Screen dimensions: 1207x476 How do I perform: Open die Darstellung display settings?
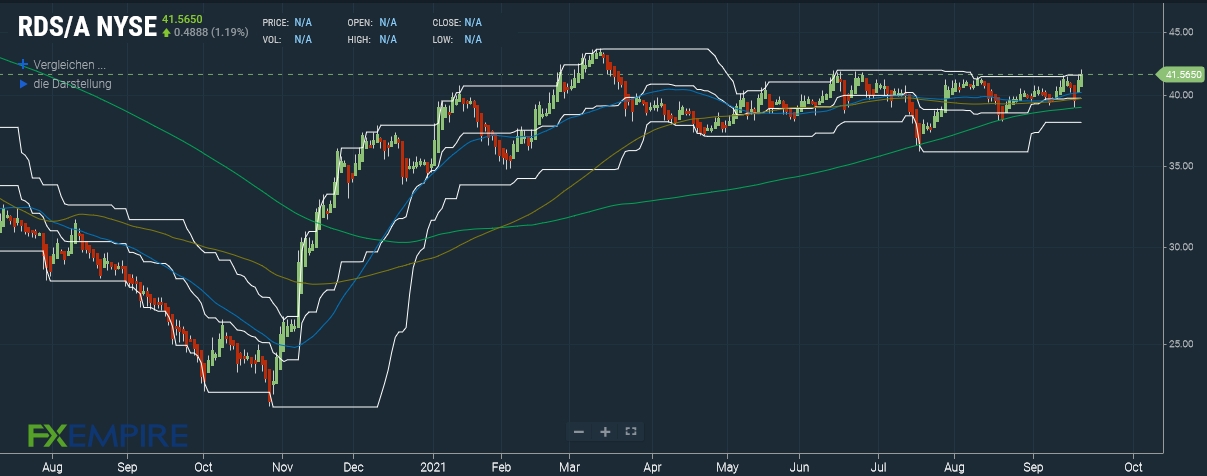72,84
